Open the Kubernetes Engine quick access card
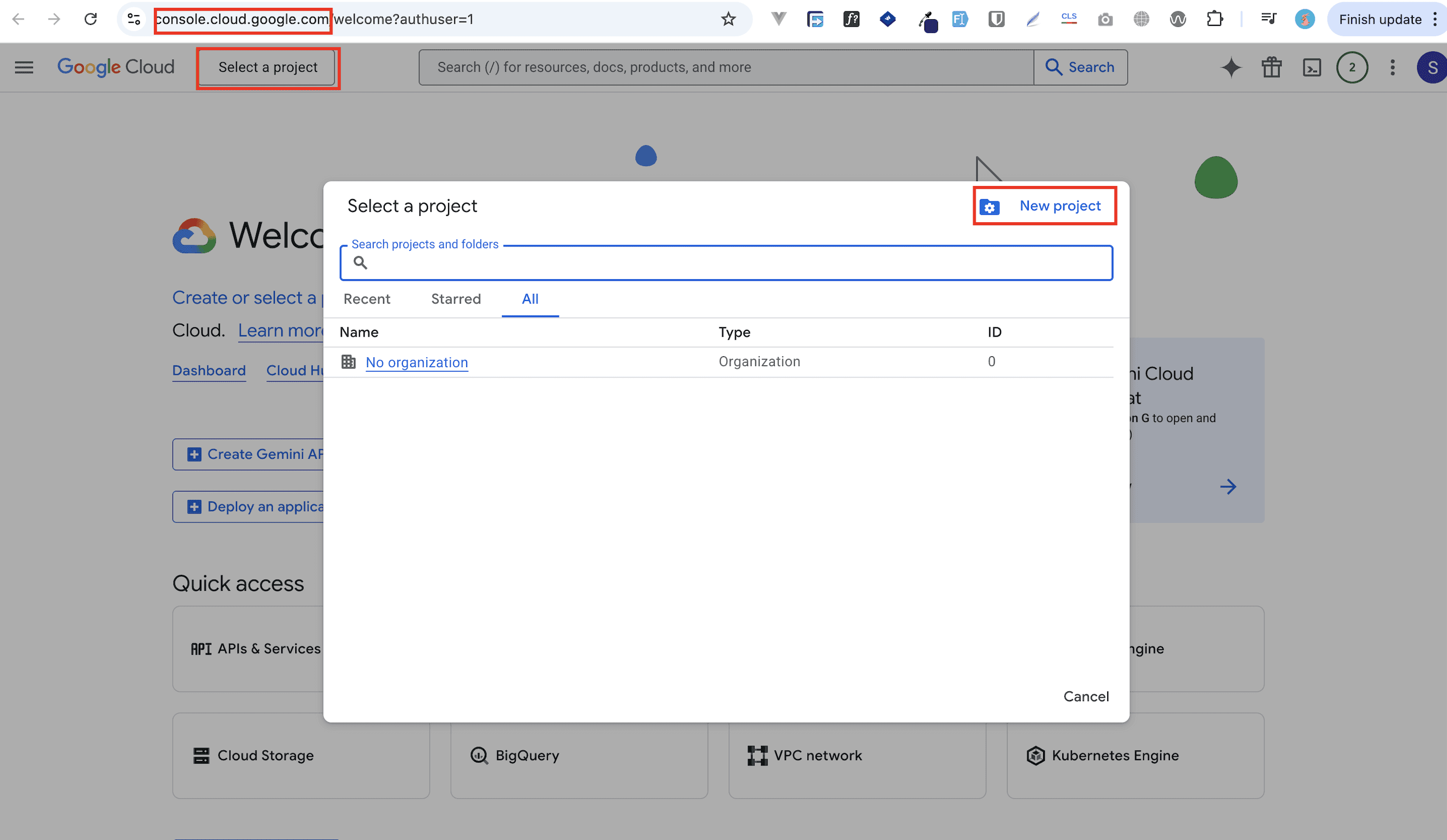The width and height of the screenshot is (1447, 840). pyautogui.click(x=1135, y=756)
